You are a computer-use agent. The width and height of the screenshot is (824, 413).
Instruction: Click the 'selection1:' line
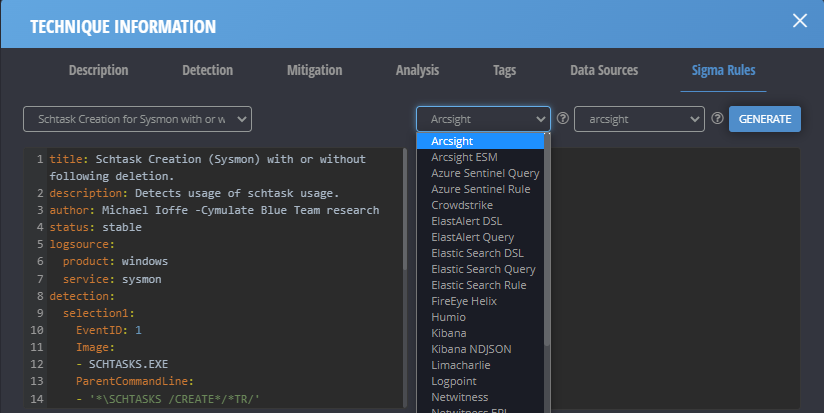(99, 313)
